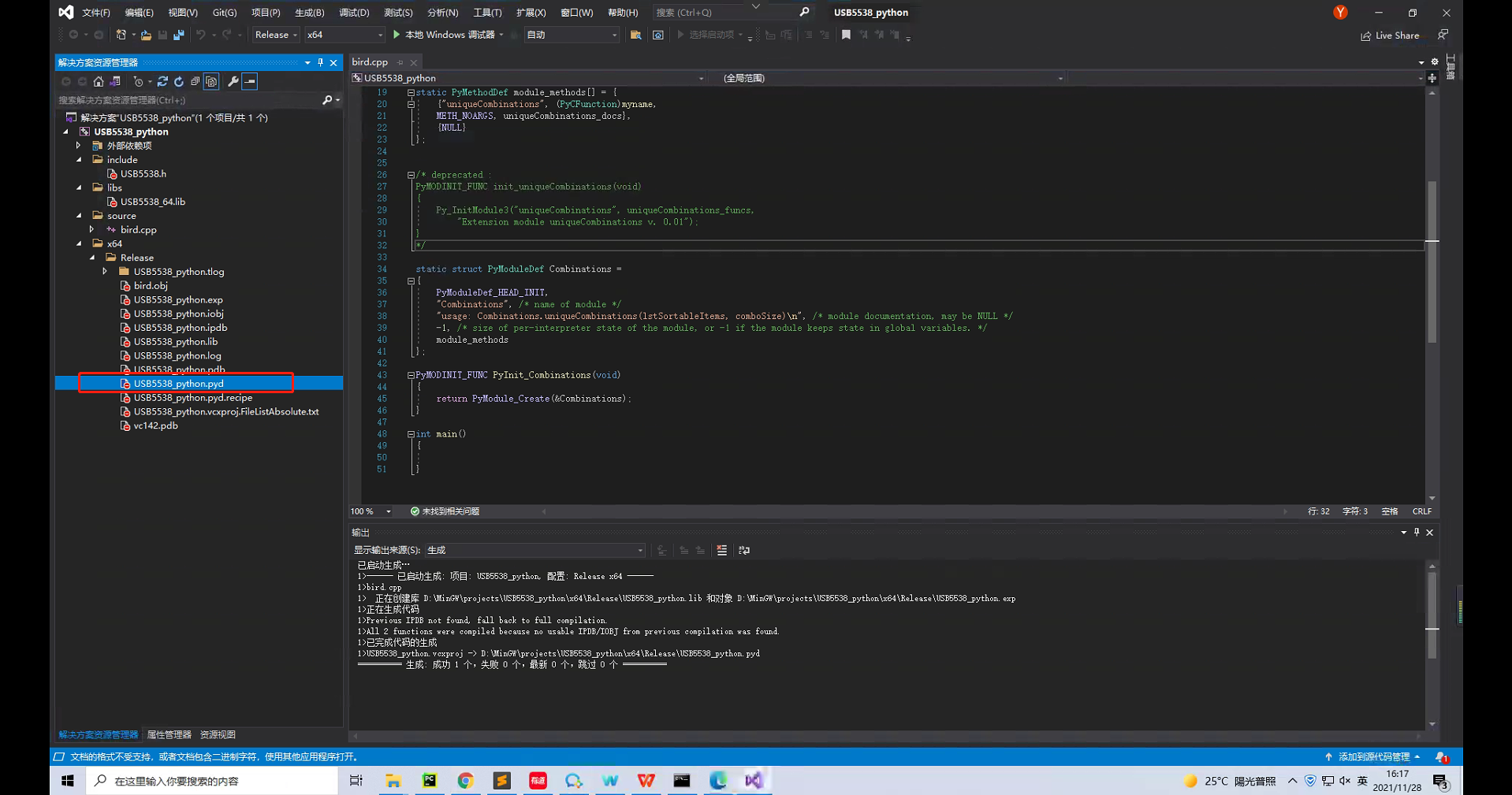Open the 生成 output source dropdown
1512x795 pixels.
coord(639,550)
